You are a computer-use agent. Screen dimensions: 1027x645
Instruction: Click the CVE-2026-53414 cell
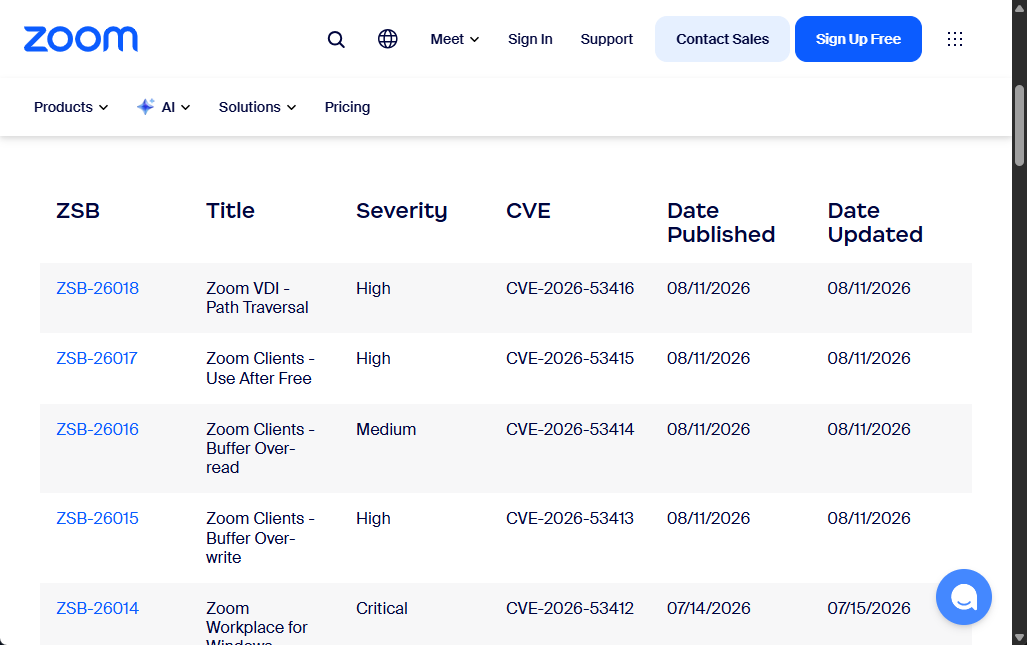tap(570, 429)
